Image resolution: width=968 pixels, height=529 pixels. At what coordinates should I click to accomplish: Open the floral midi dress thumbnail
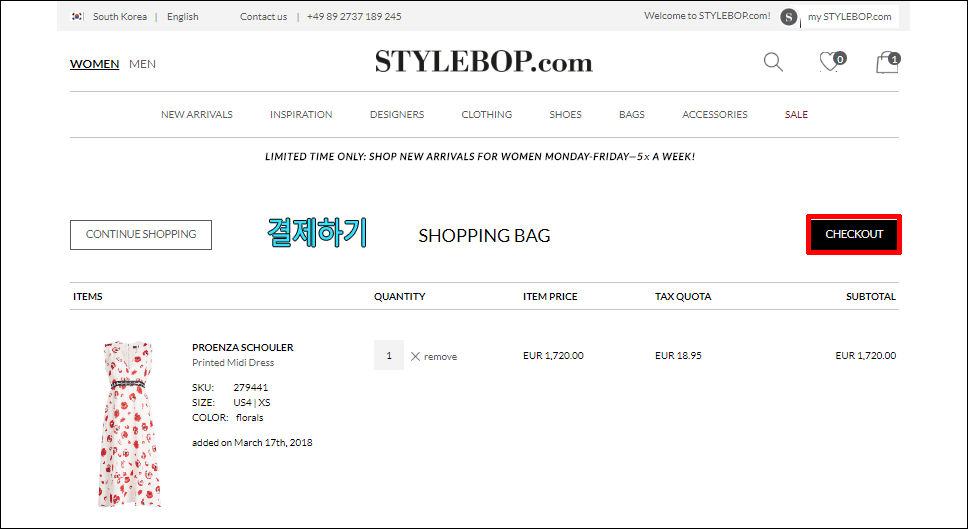[130, 423]
